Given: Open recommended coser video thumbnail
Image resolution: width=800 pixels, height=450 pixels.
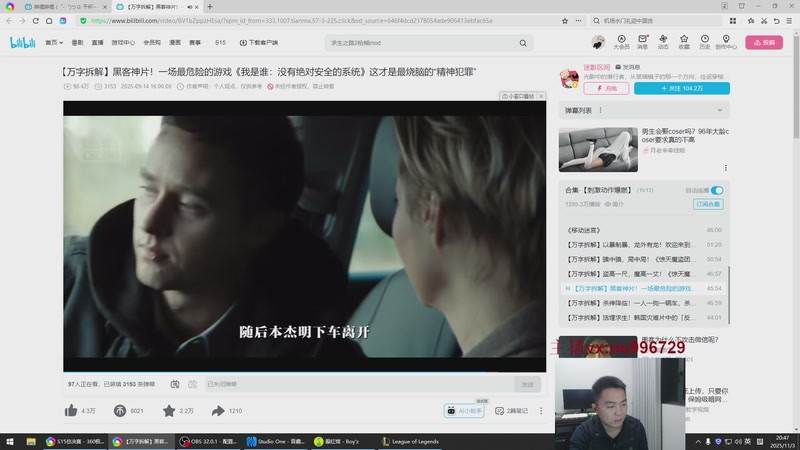Looking at the screenshot, I should point(598,149).
